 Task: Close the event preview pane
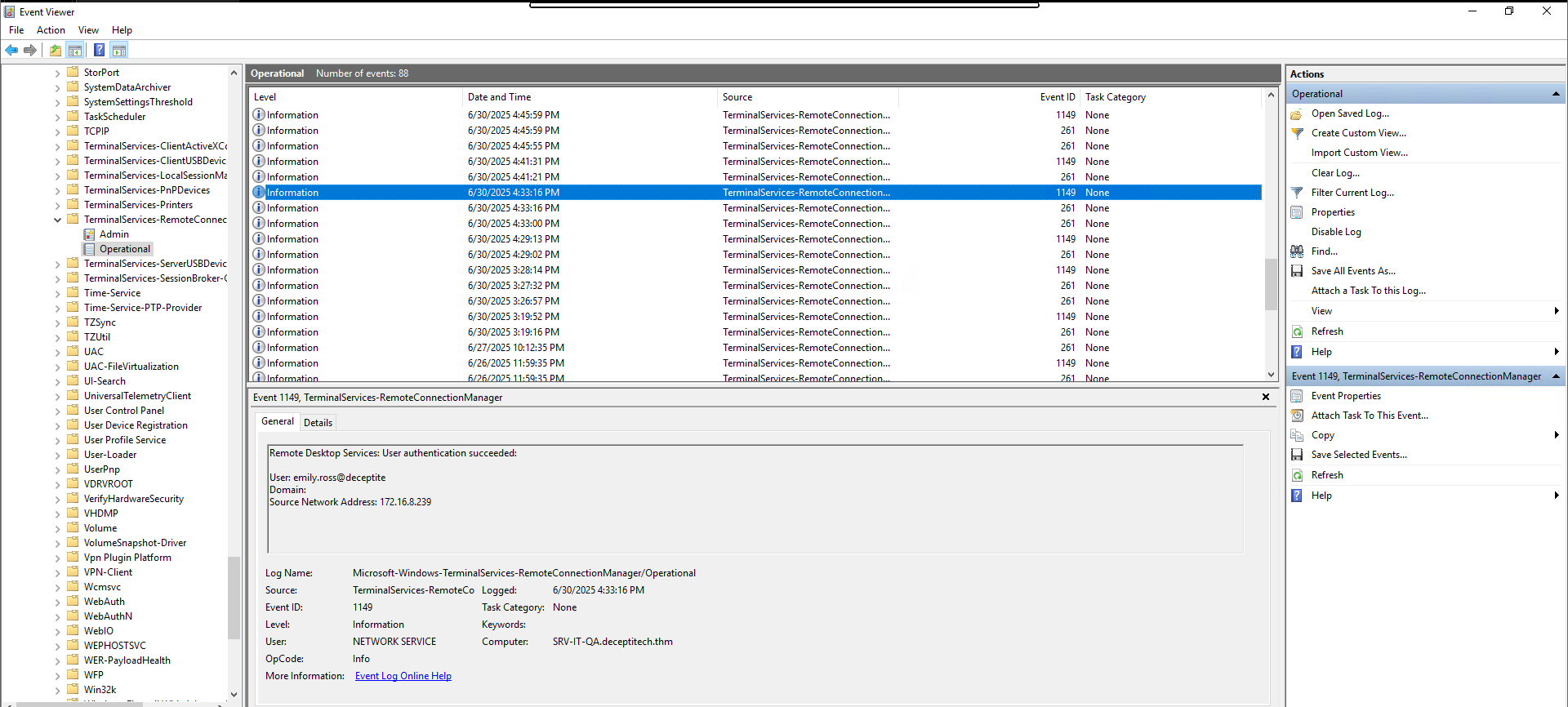[x=1266, y=398]
